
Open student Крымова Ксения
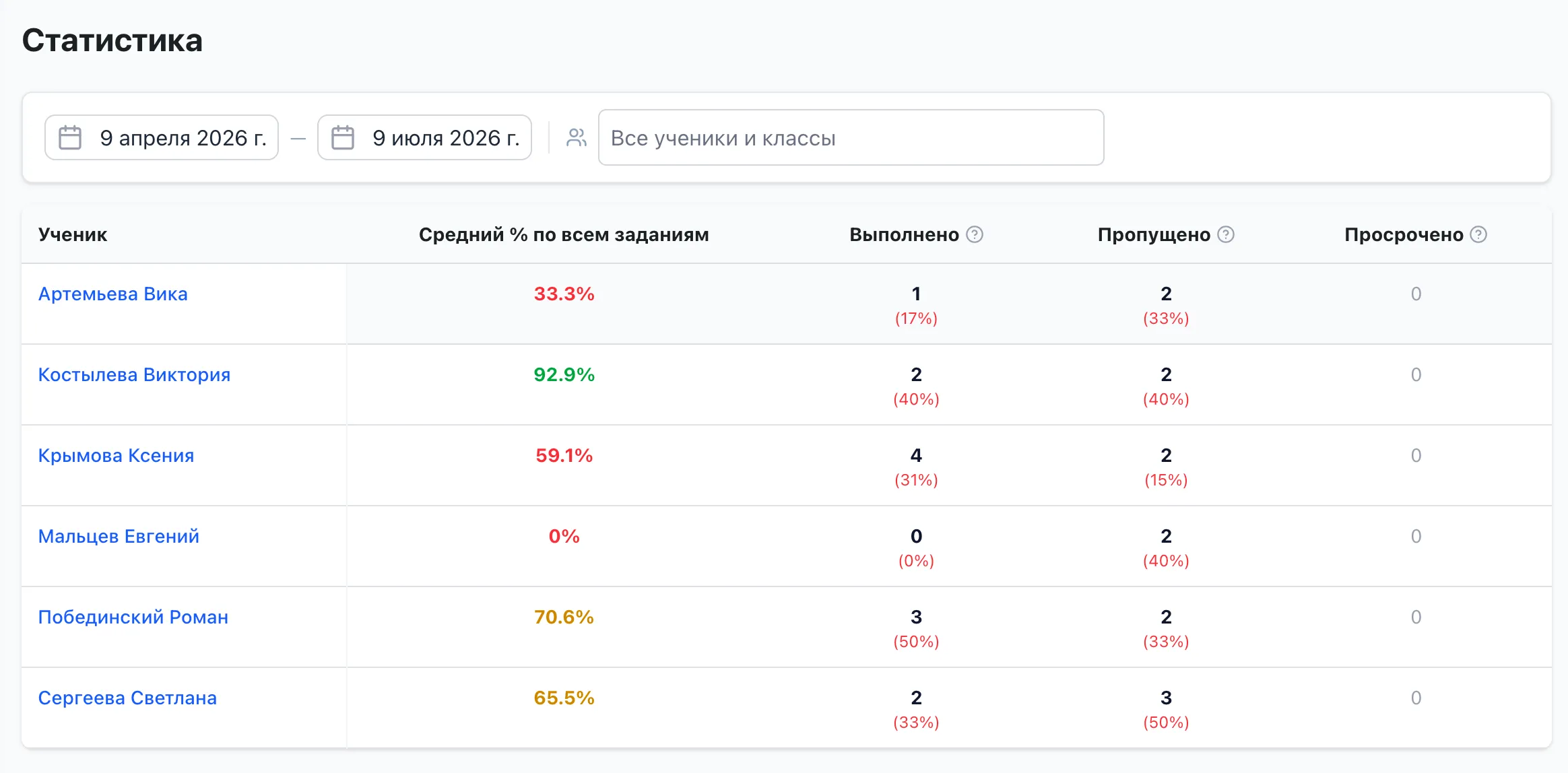tap(116, 456)
